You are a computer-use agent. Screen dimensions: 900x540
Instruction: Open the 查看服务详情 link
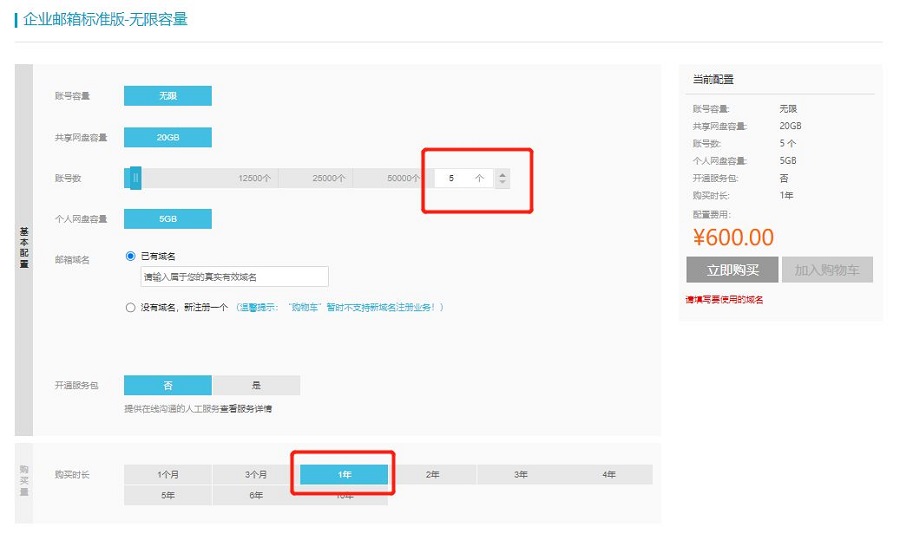coord(246,409)
